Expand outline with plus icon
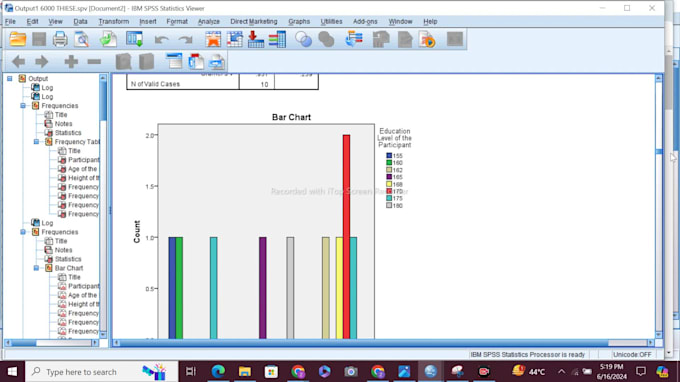This screenshot has width=680, height=382. [71, 62]
